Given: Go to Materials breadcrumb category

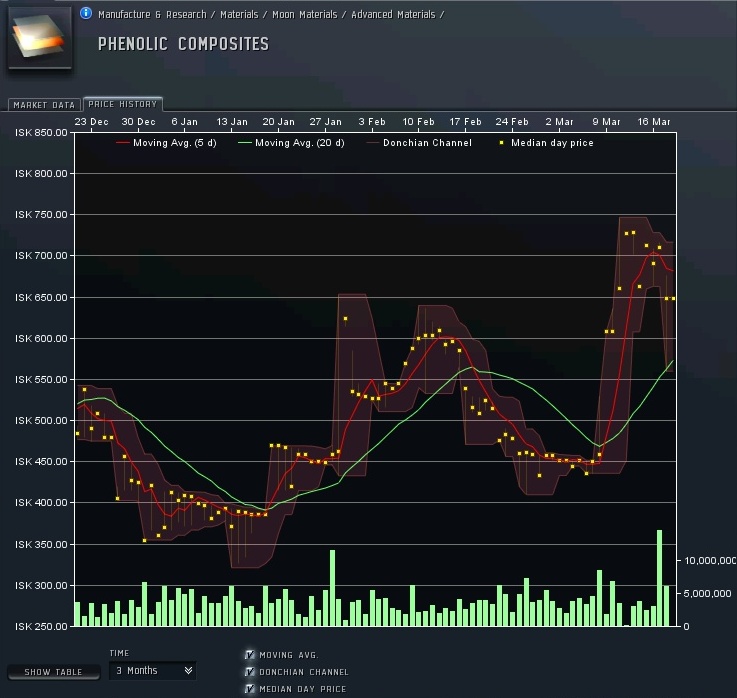Looking at the screenshot, I should (x=239, y=15).
